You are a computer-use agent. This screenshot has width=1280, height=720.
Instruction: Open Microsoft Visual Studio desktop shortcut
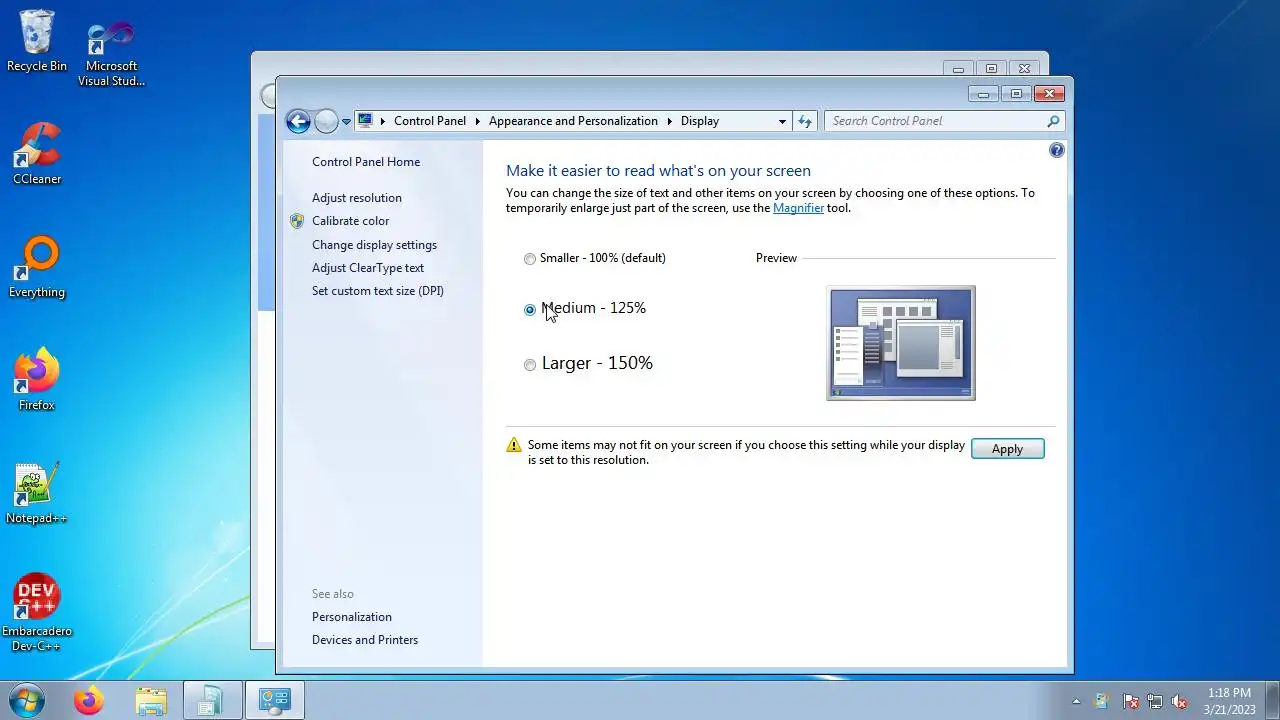tap(111, 52)
